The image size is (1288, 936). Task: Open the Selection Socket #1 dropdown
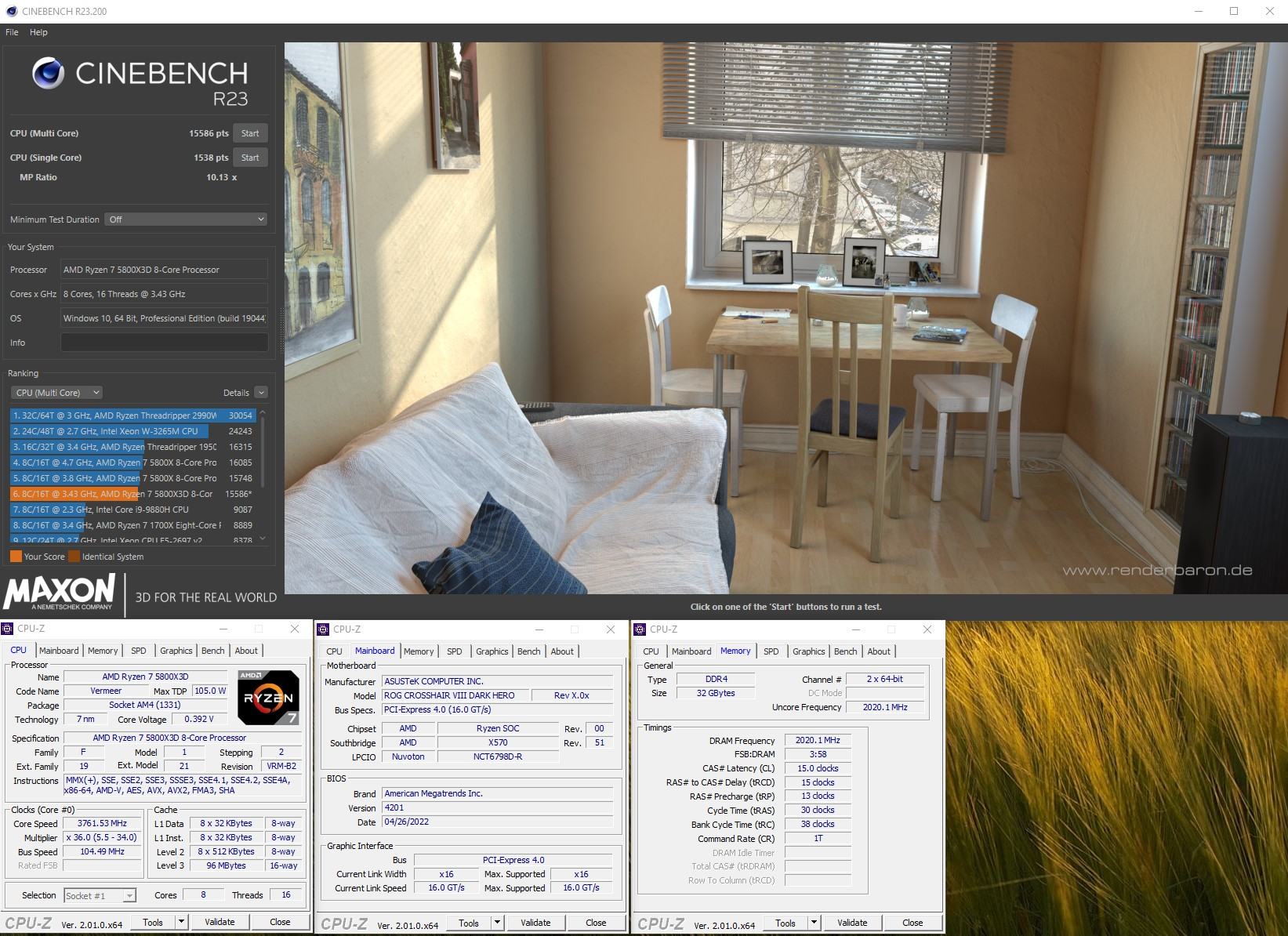pyautogui.click(x=100, y=895)
